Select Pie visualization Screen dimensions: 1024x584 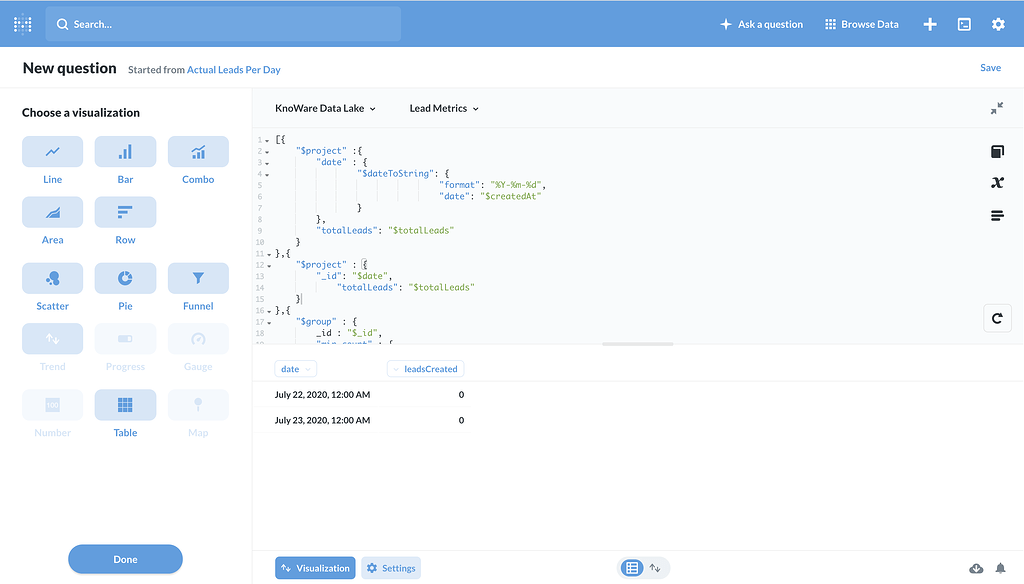point(125,278)
